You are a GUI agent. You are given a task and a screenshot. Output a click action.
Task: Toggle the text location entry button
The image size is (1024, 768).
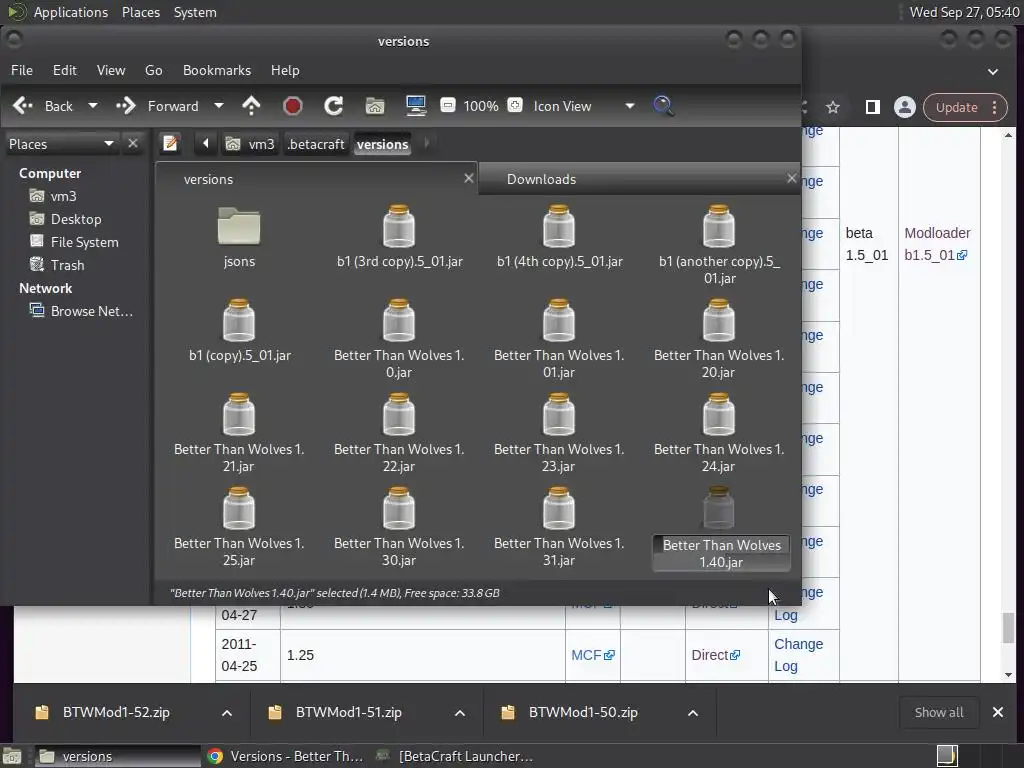[170, 143]
